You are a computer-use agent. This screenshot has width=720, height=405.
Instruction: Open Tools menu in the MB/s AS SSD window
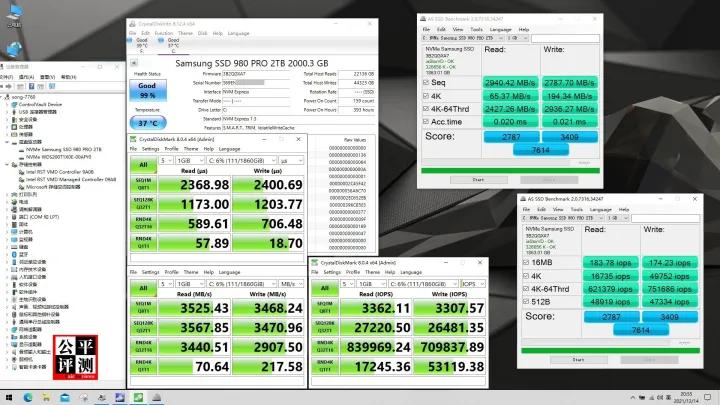(476, 29)
